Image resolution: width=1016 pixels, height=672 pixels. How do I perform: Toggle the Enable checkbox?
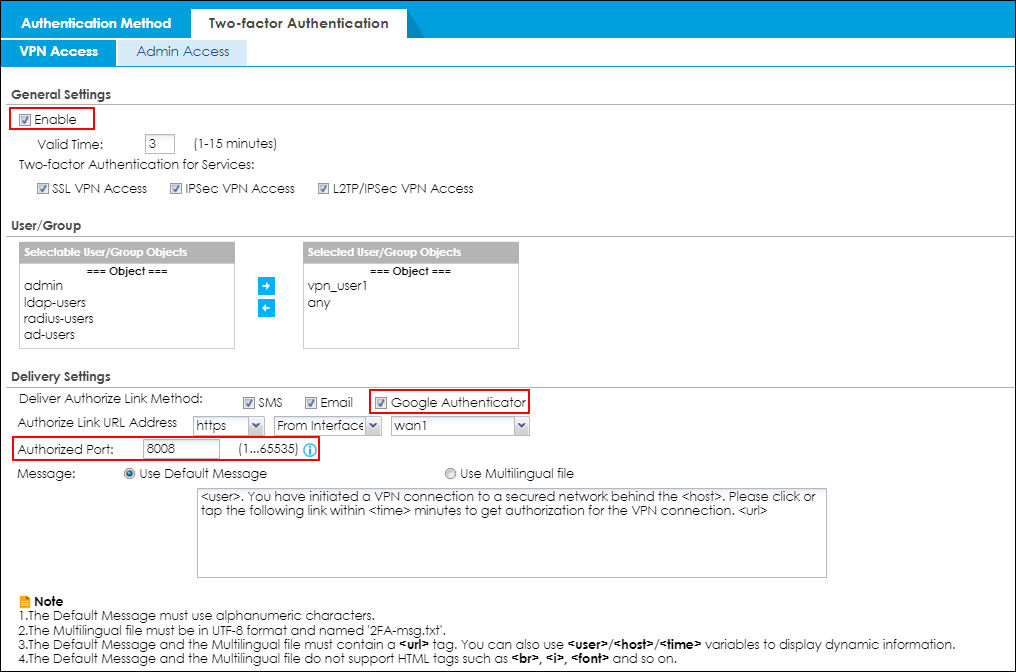[25, 120]
